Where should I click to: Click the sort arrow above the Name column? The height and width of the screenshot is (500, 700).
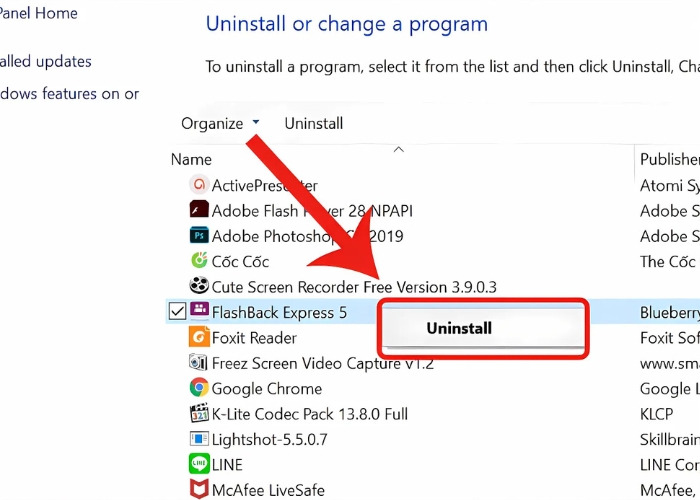coord(398,150)
